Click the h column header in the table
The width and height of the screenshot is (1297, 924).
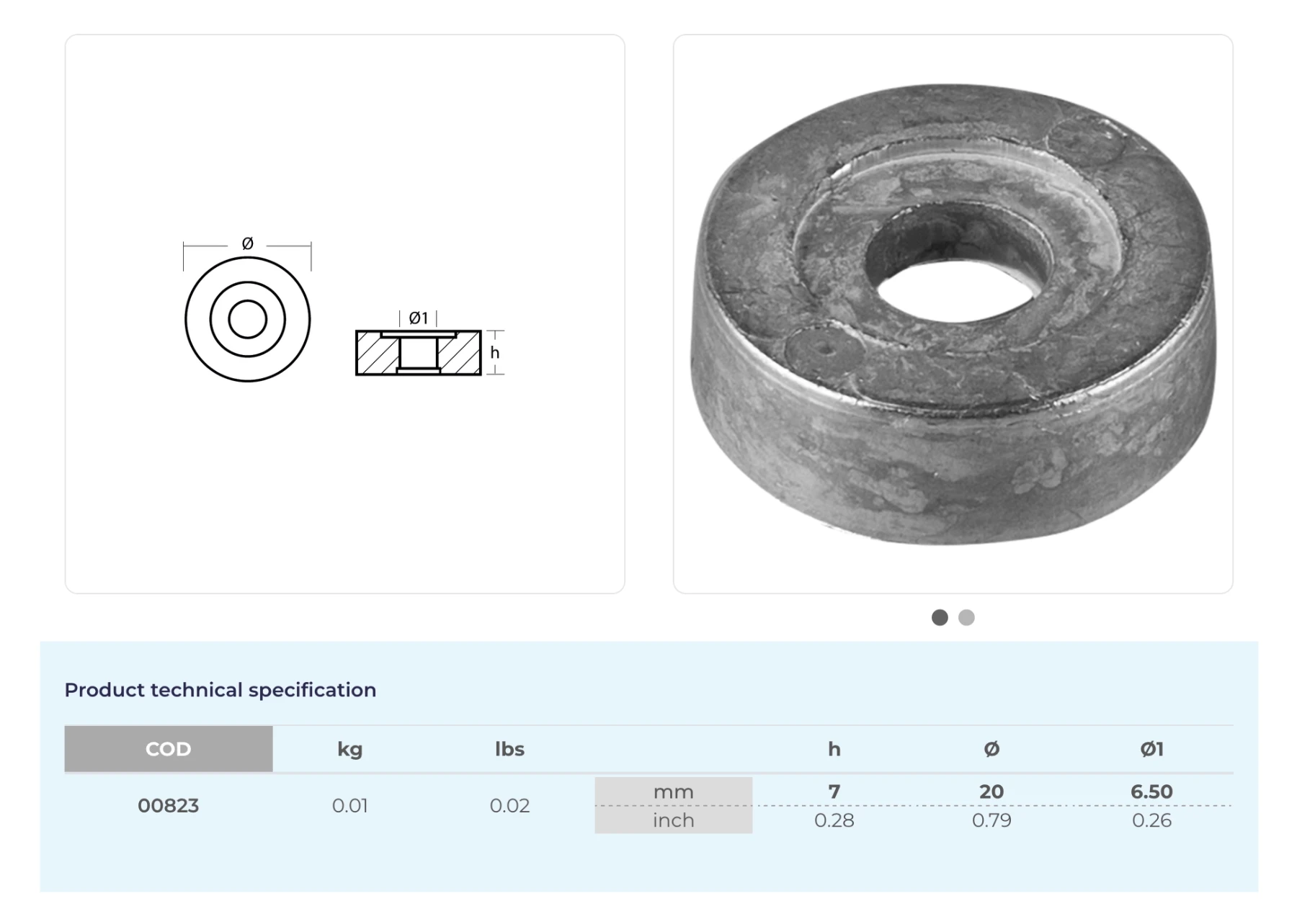coord(834,749)
